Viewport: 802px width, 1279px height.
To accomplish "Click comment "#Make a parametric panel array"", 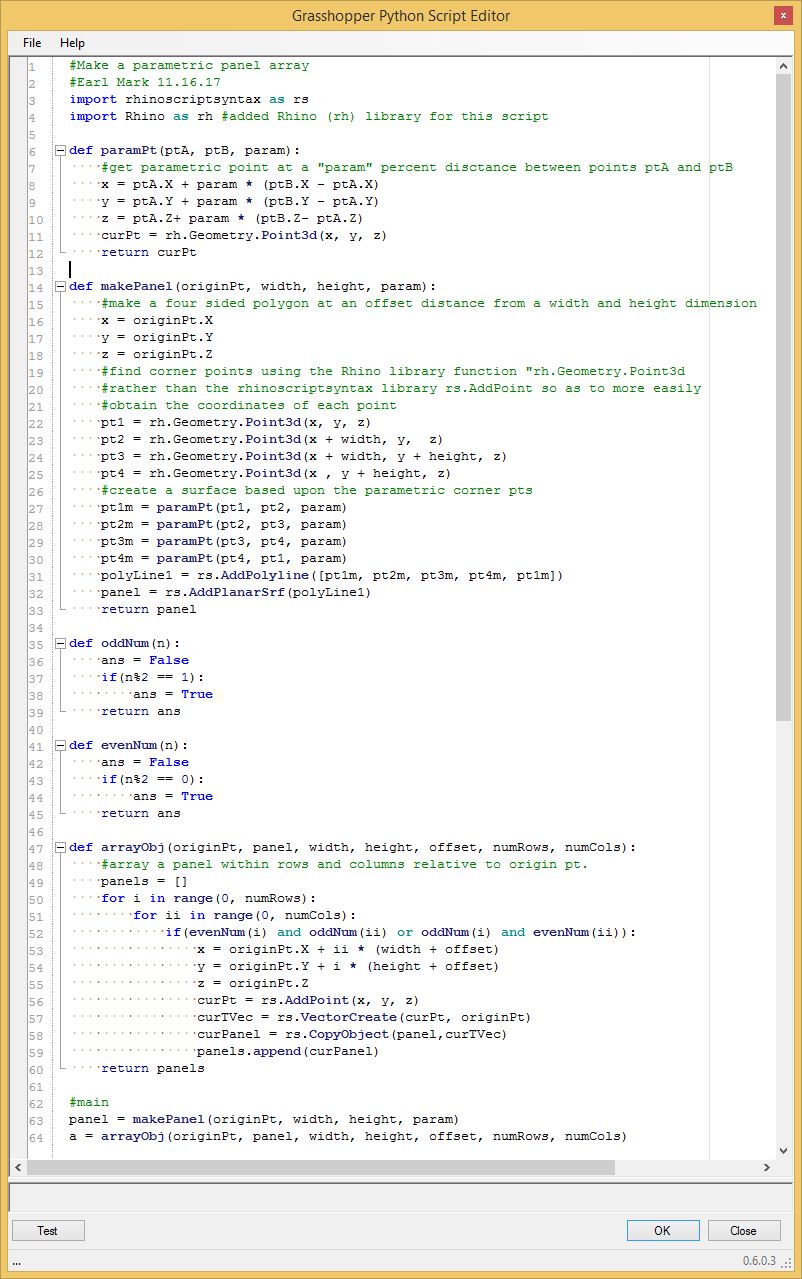I will pos(189,65).
